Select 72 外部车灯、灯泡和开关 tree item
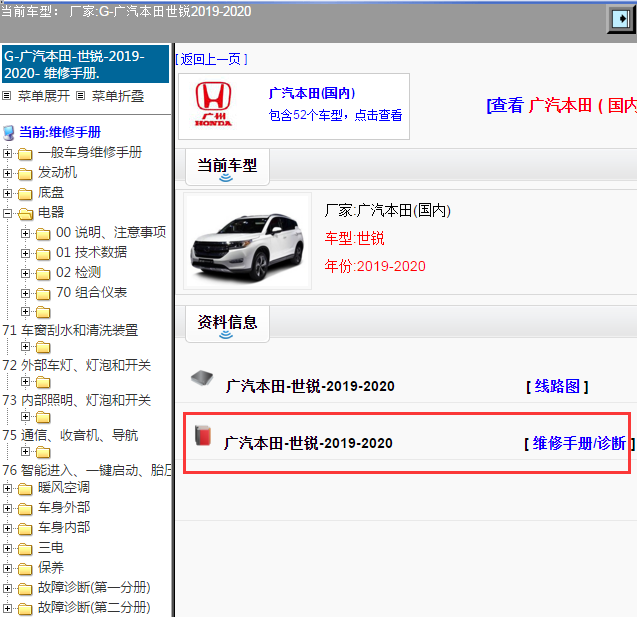Screen dimensions: 637x617 (x=76, y=365)
